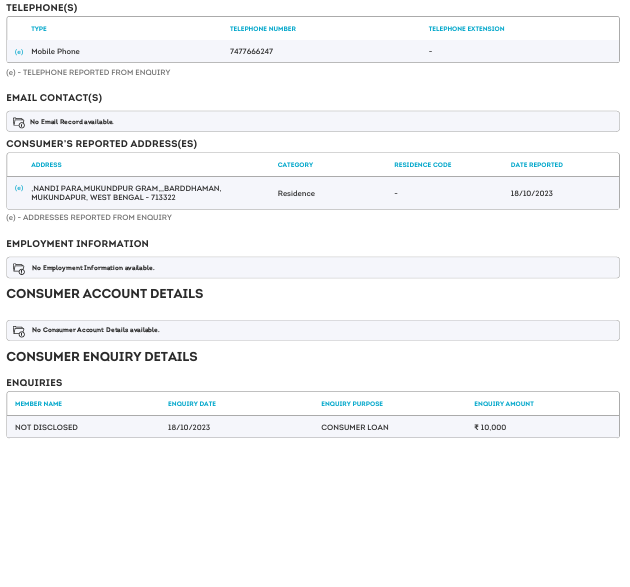This screenshot has width=630, height=587.
Task: Click the RESIDENCE CODE column header
Action: [x=423, y=165]
